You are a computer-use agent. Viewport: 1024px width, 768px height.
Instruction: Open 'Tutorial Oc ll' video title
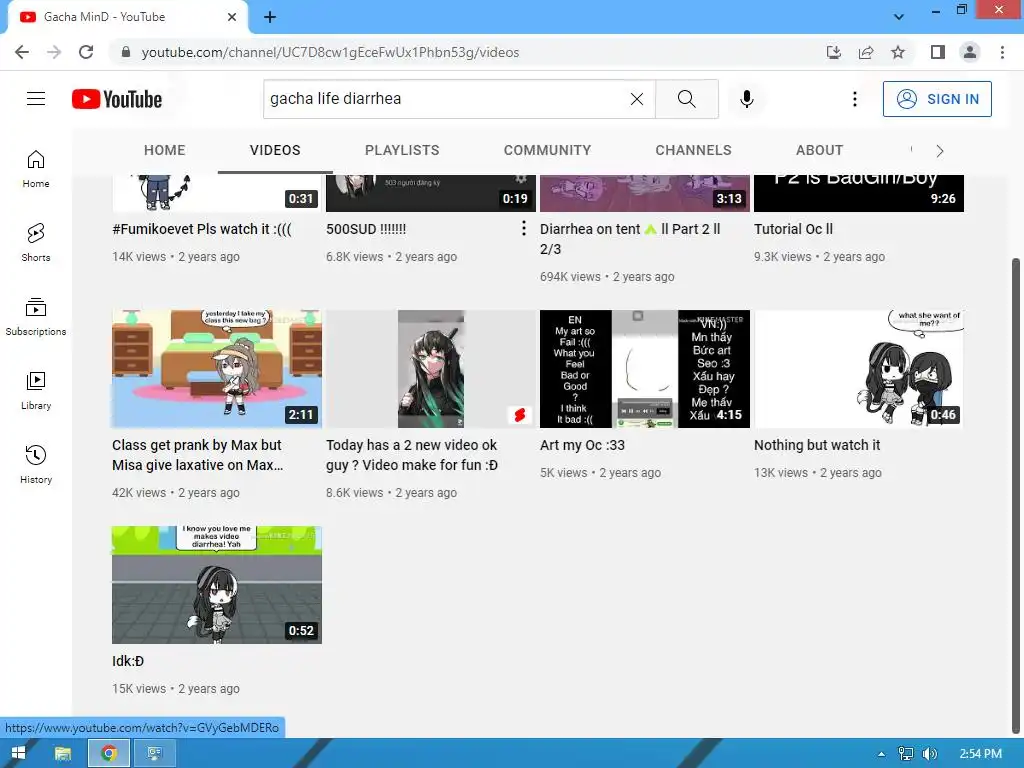click(793, 229)
